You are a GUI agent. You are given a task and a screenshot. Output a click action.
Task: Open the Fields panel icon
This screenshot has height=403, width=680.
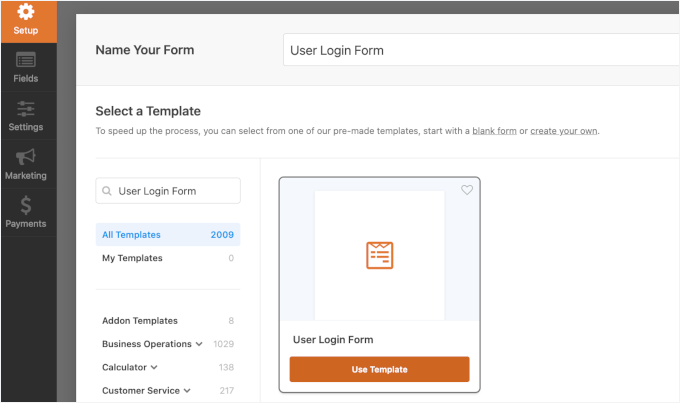(x=27, y=60)
